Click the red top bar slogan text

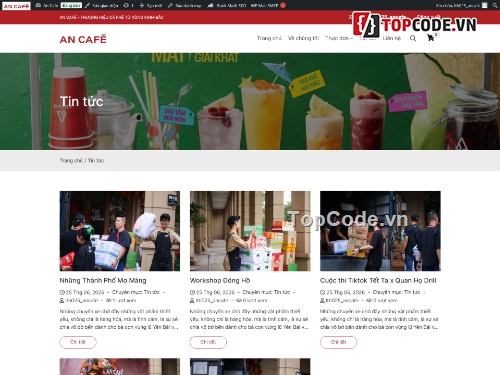click(x=111, y=17)
